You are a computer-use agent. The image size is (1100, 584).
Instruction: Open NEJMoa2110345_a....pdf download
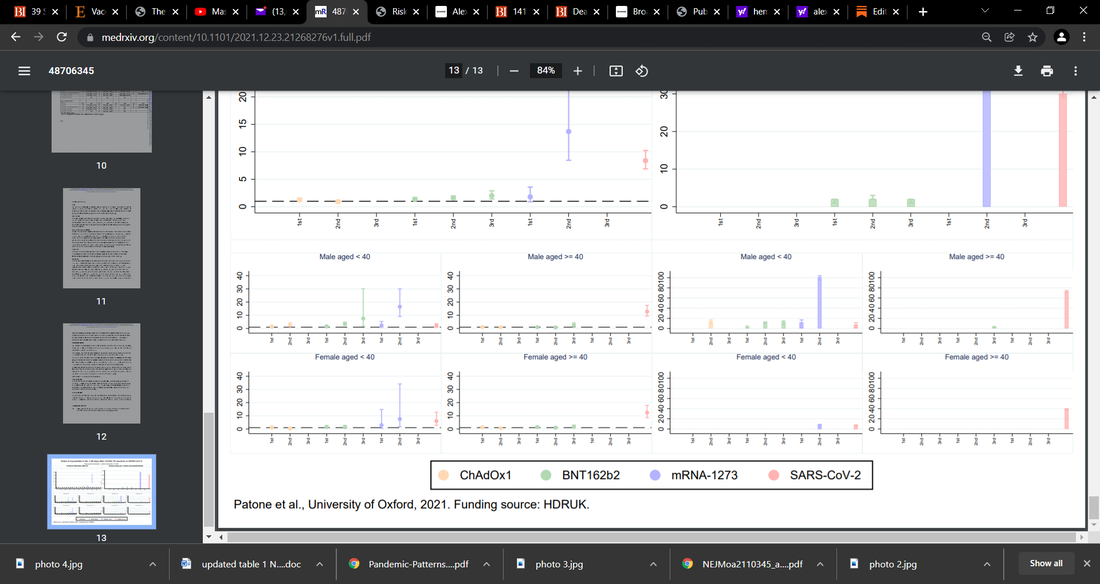(752, 564)
